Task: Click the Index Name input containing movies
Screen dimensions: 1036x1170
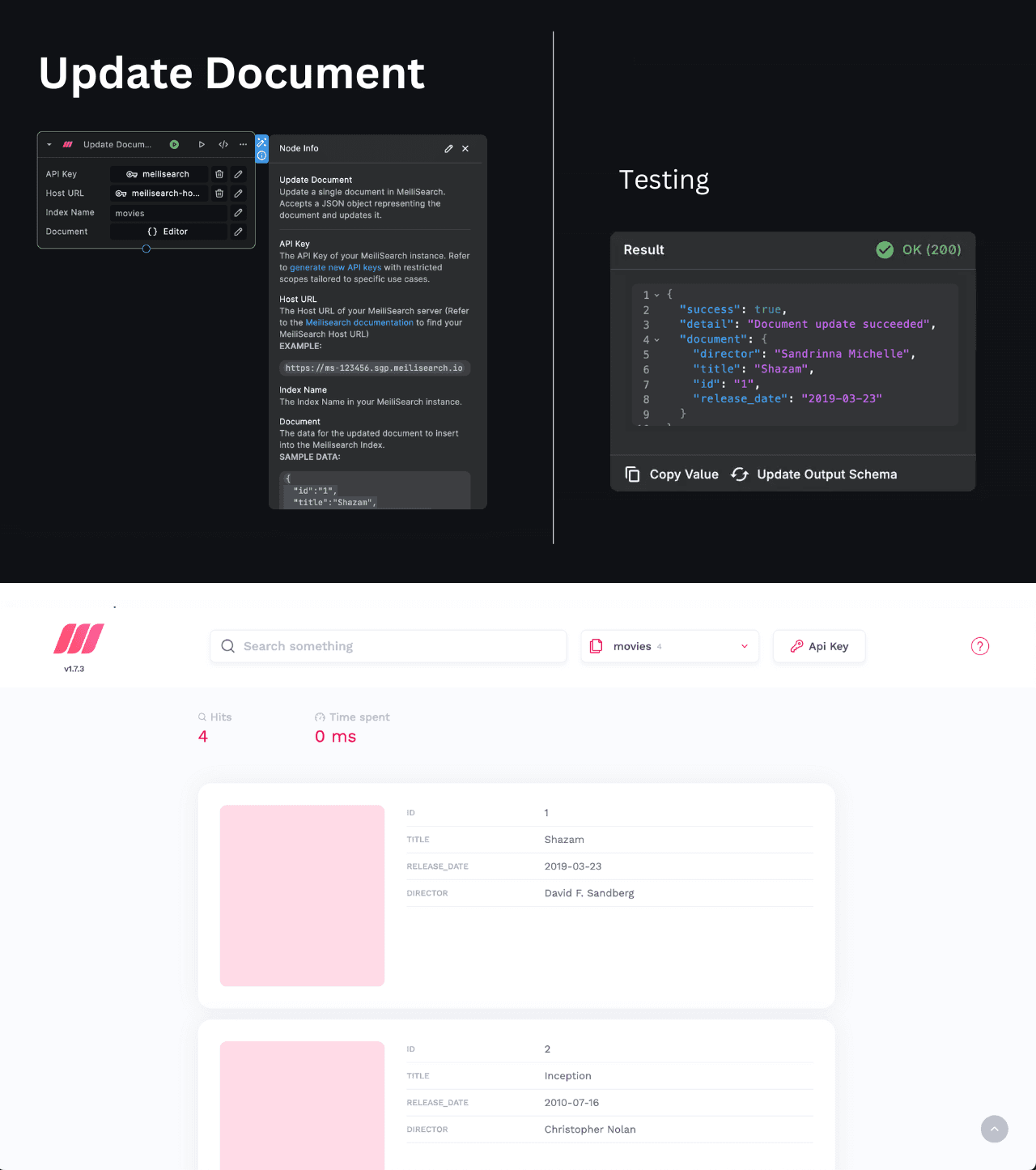Action: [168, 213]
